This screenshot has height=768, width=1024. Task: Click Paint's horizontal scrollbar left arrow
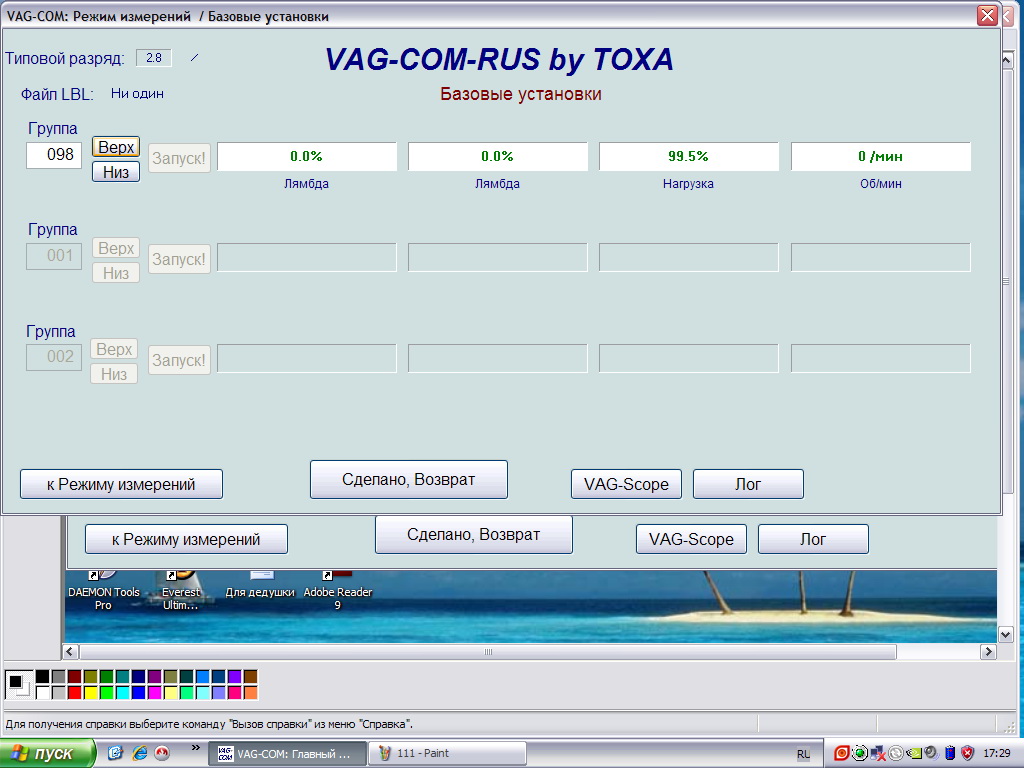click(72, 652)
